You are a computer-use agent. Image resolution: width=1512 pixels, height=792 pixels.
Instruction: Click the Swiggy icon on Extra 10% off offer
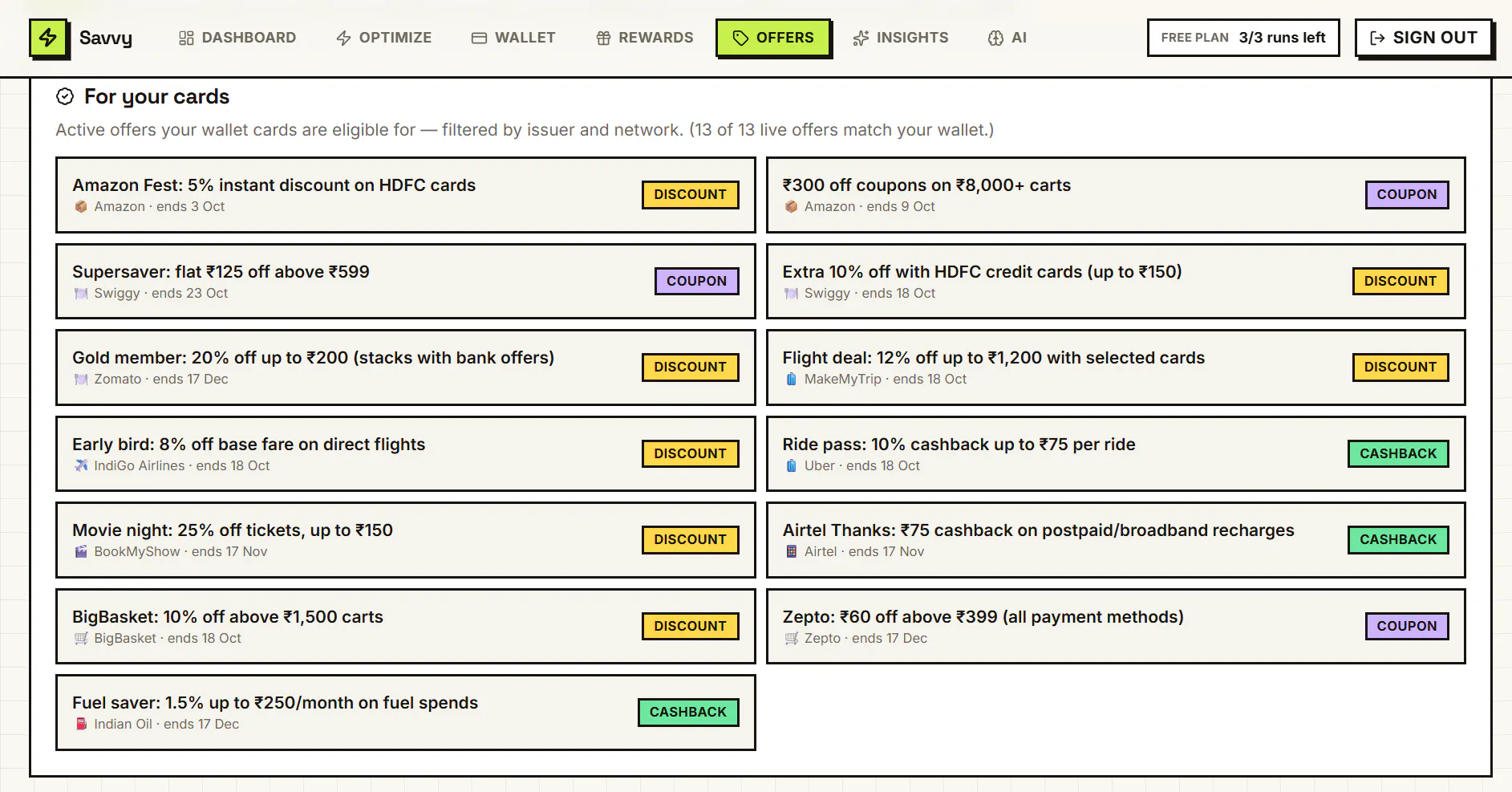792,294
